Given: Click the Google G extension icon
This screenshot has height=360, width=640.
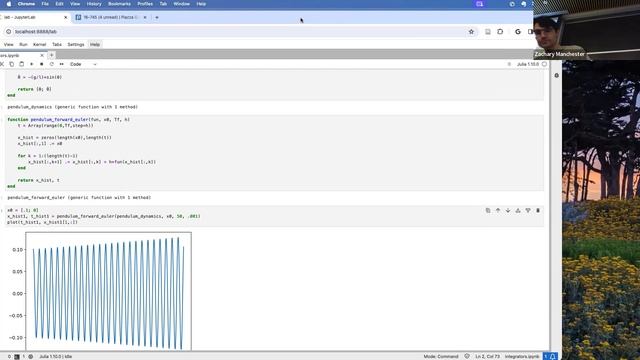Looking at the screenshot, I should click(518, 31).
